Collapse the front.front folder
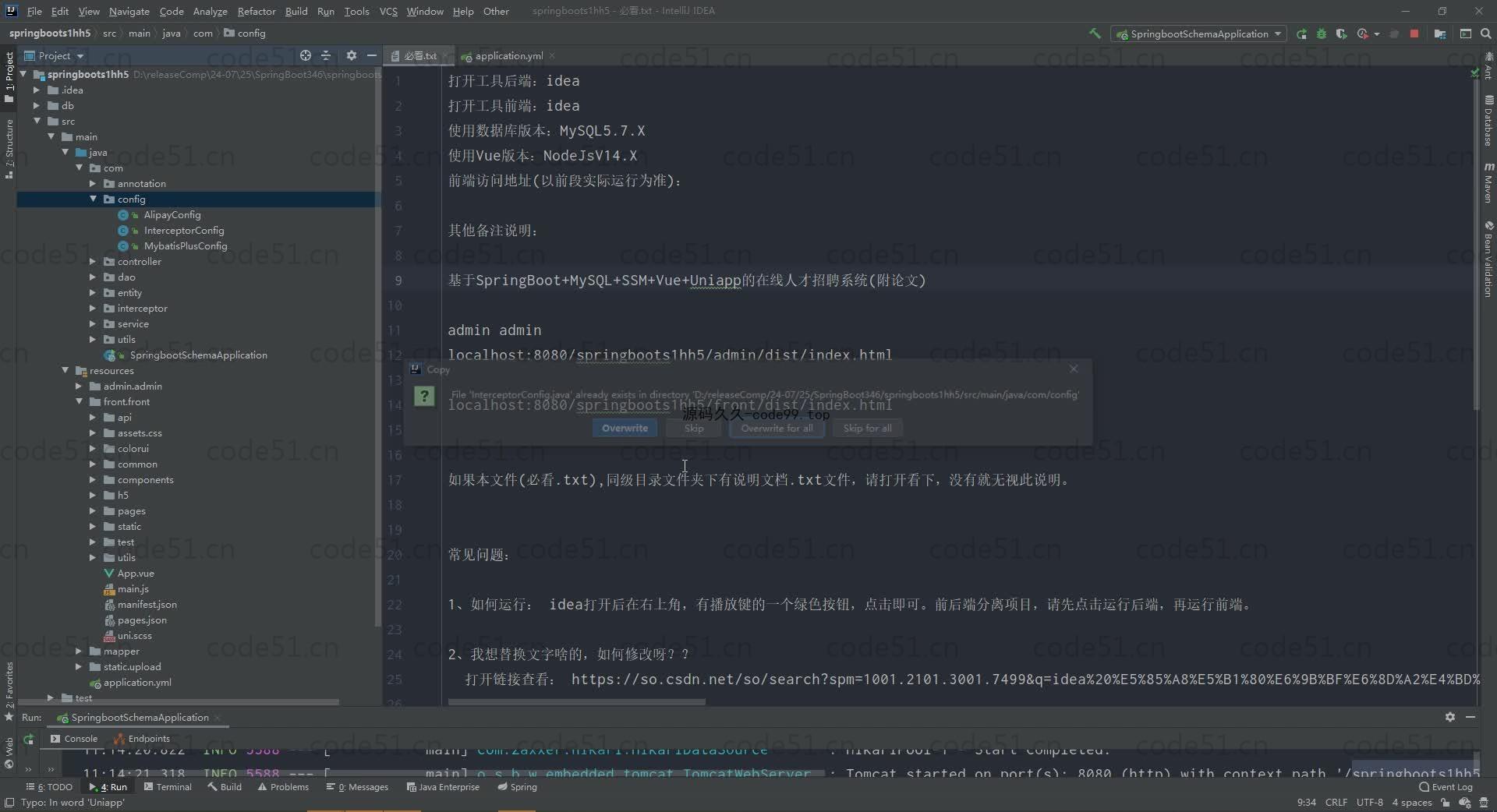Screen dimensions: 1497x812 click(80, 401)
